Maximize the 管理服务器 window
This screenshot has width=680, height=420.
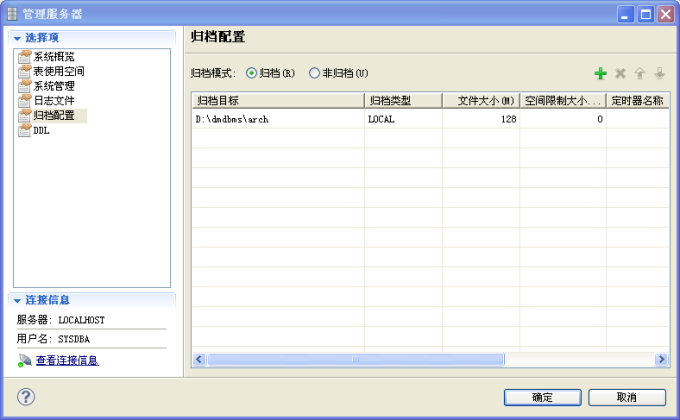click(x=645, y=14)
